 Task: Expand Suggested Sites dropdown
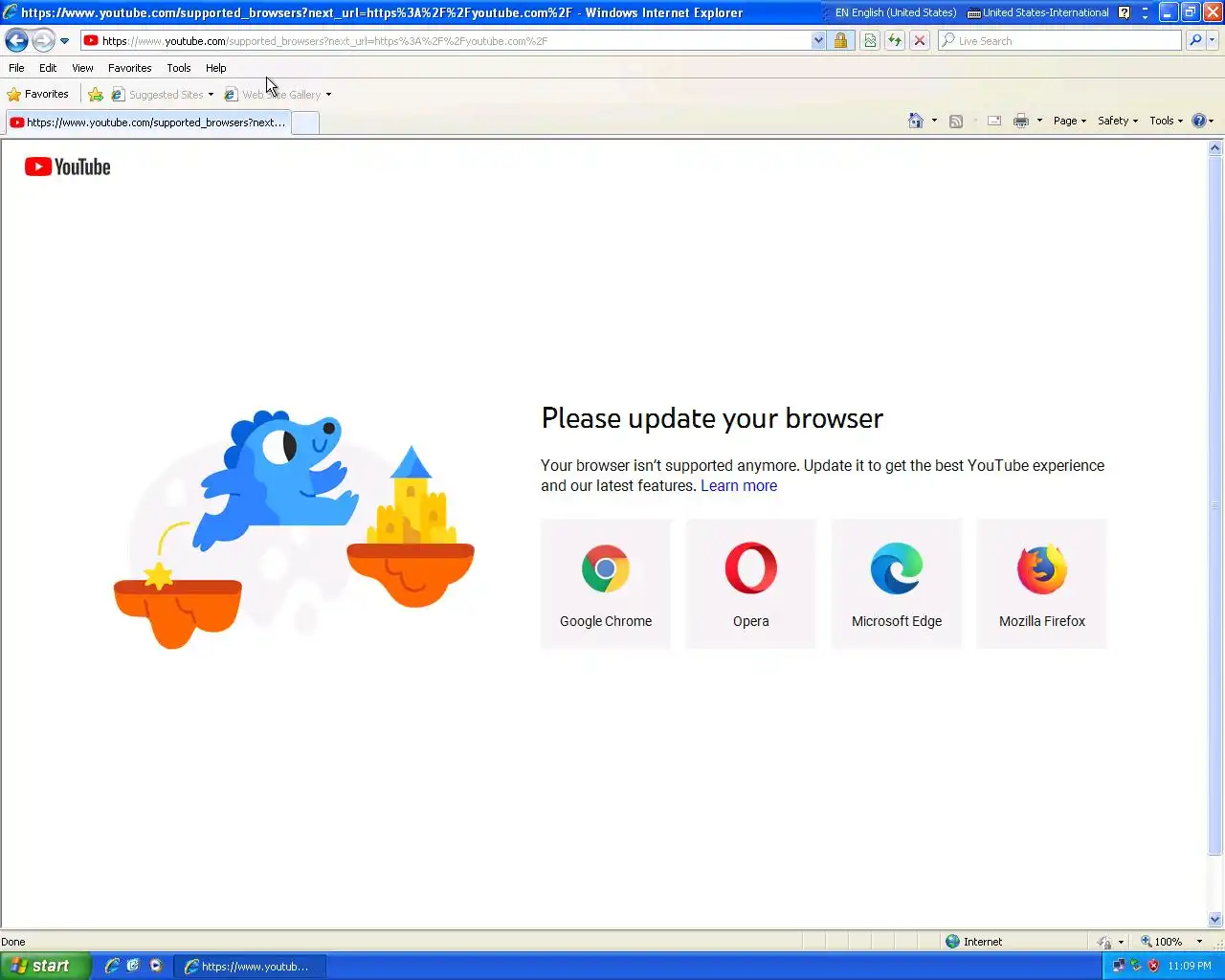[x=211, y=95]
